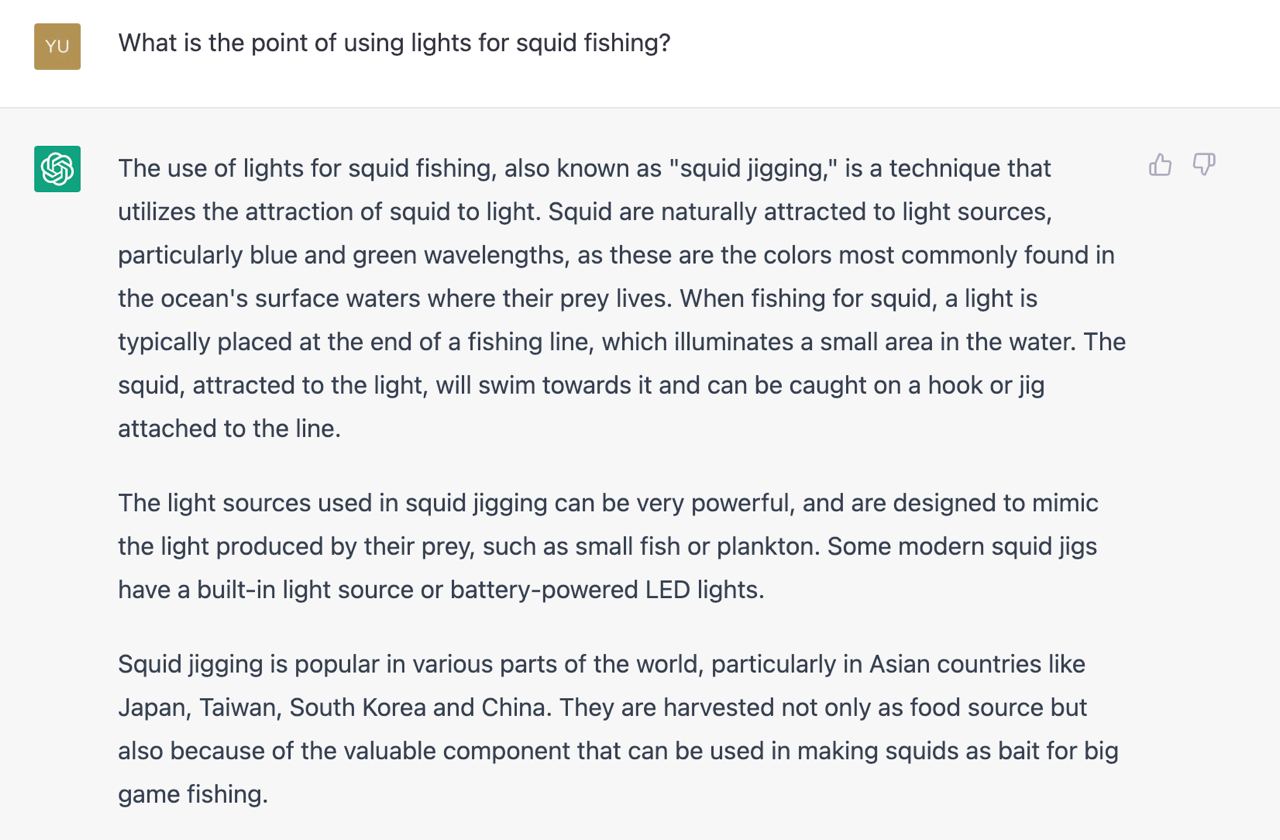Click the phrase "attached to the line"
The width and height of the screenshot is (1280, 840).
click(227, 429)
